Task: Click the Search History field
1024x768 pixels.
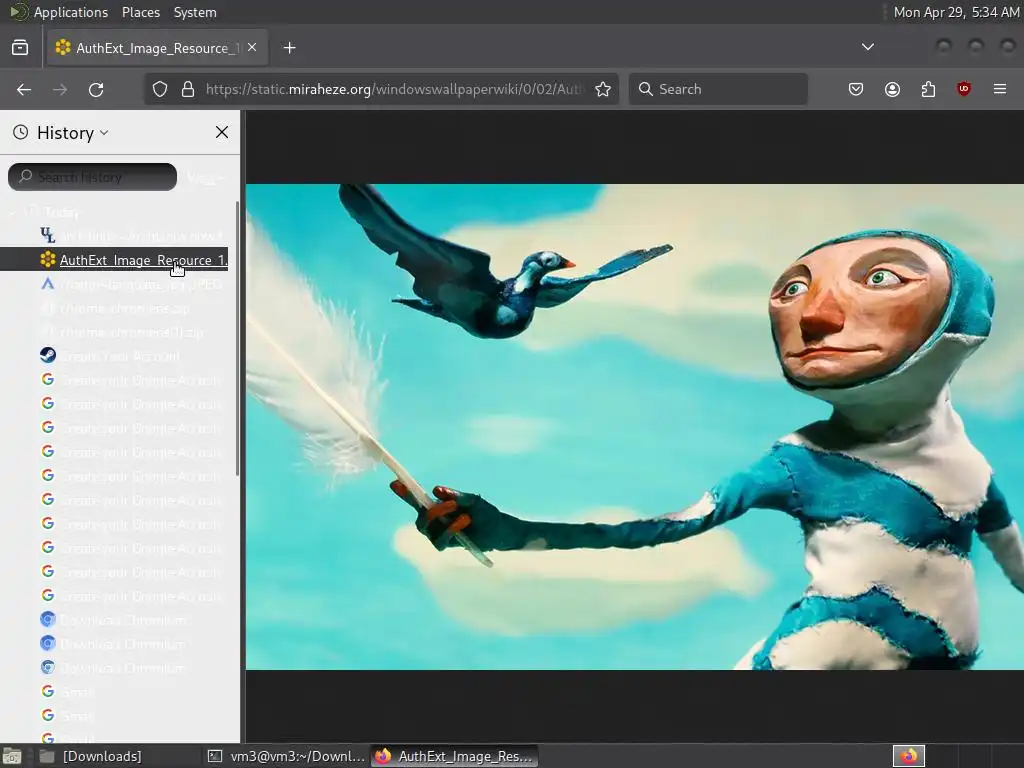Action: pyautogui.click(x=92, y=177)
